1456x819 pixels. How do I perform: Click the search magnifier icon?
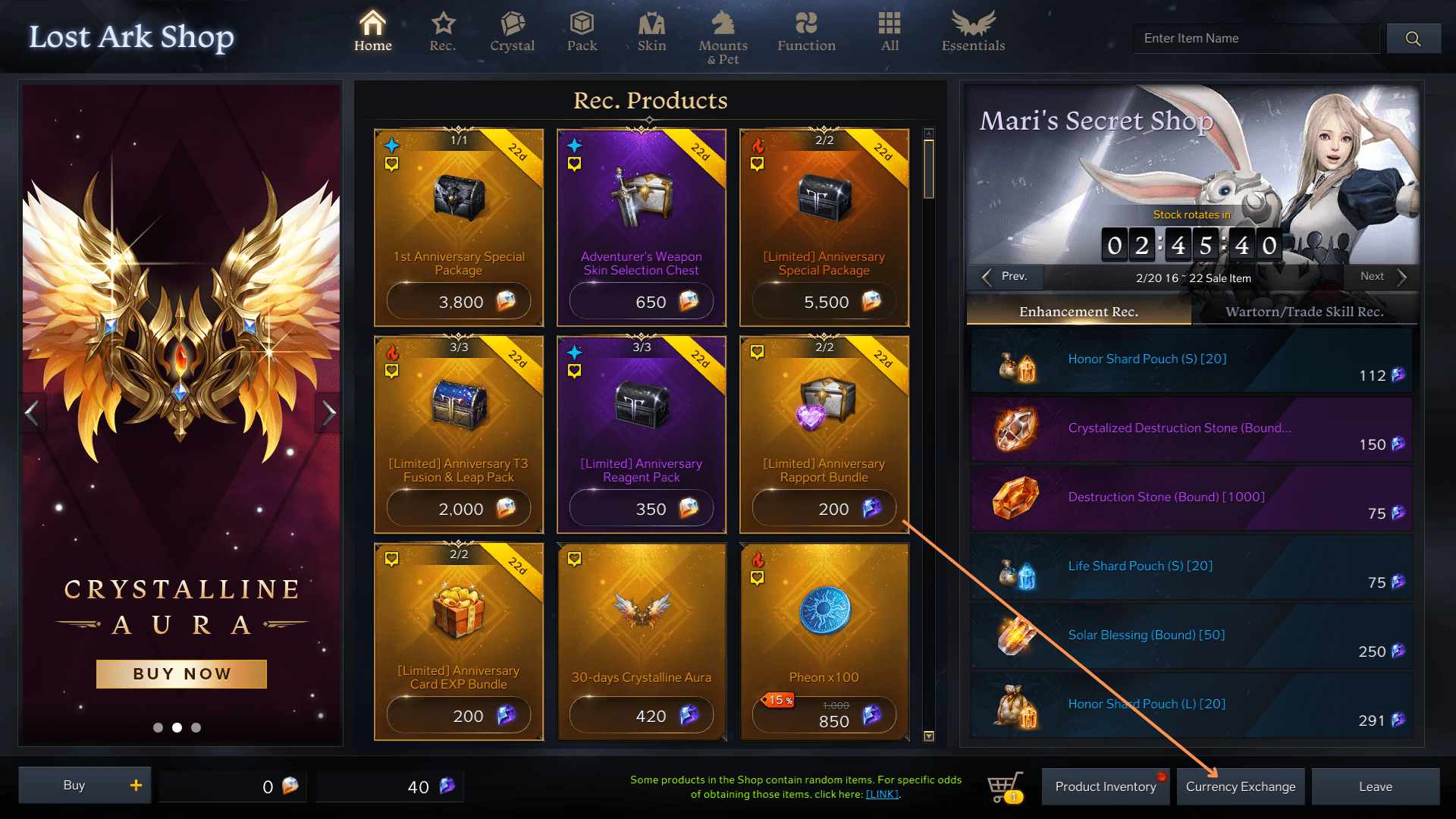click(1413, 39)
